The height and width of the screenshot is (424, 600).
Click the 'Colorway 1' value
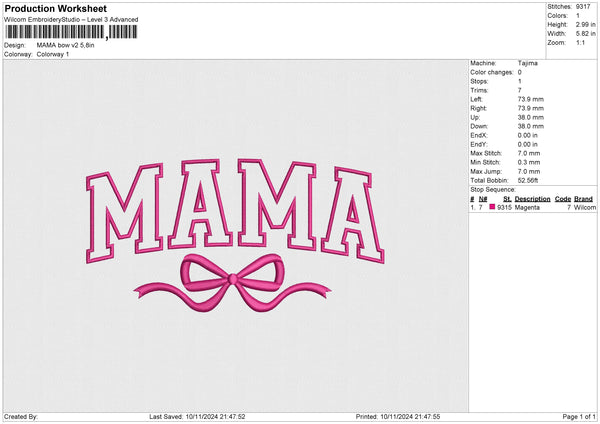53,54
